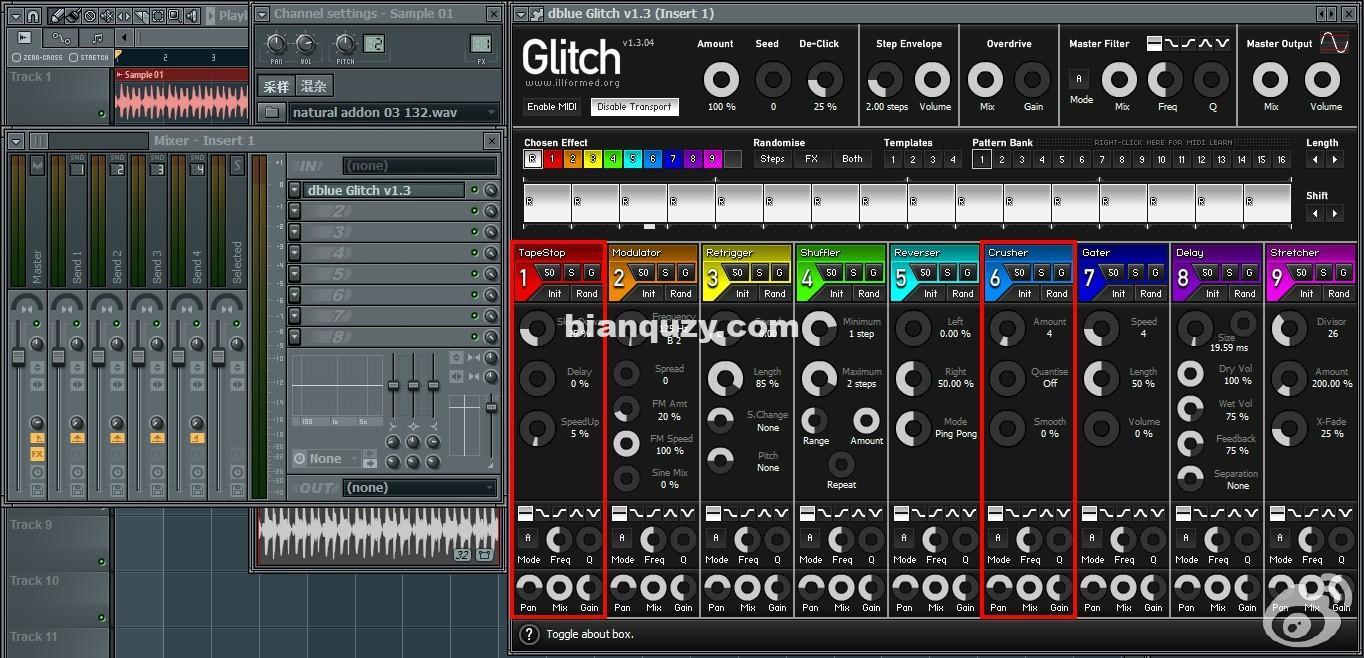The image size is (1364, 658).
Task: Toggle the enable LED on effect slot 2
Action: coord(474,211)
